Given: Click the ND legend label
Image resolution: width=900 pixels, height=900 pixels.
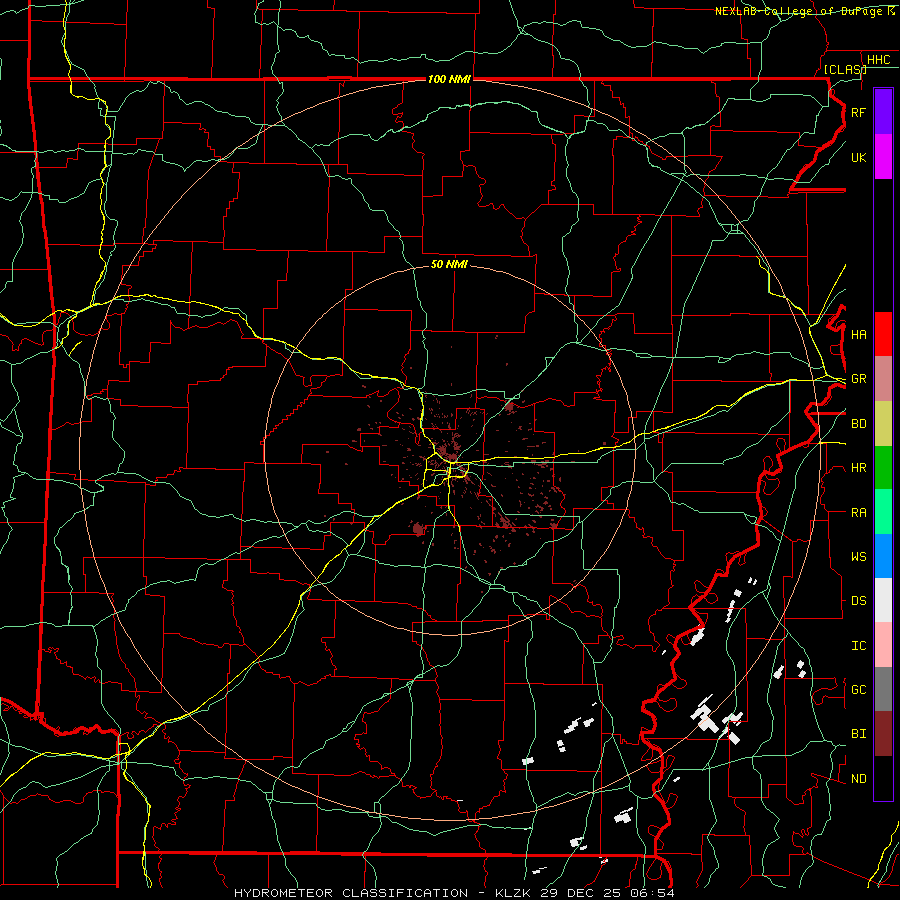Looking at the screenshot, I should [x=858, y=779].
